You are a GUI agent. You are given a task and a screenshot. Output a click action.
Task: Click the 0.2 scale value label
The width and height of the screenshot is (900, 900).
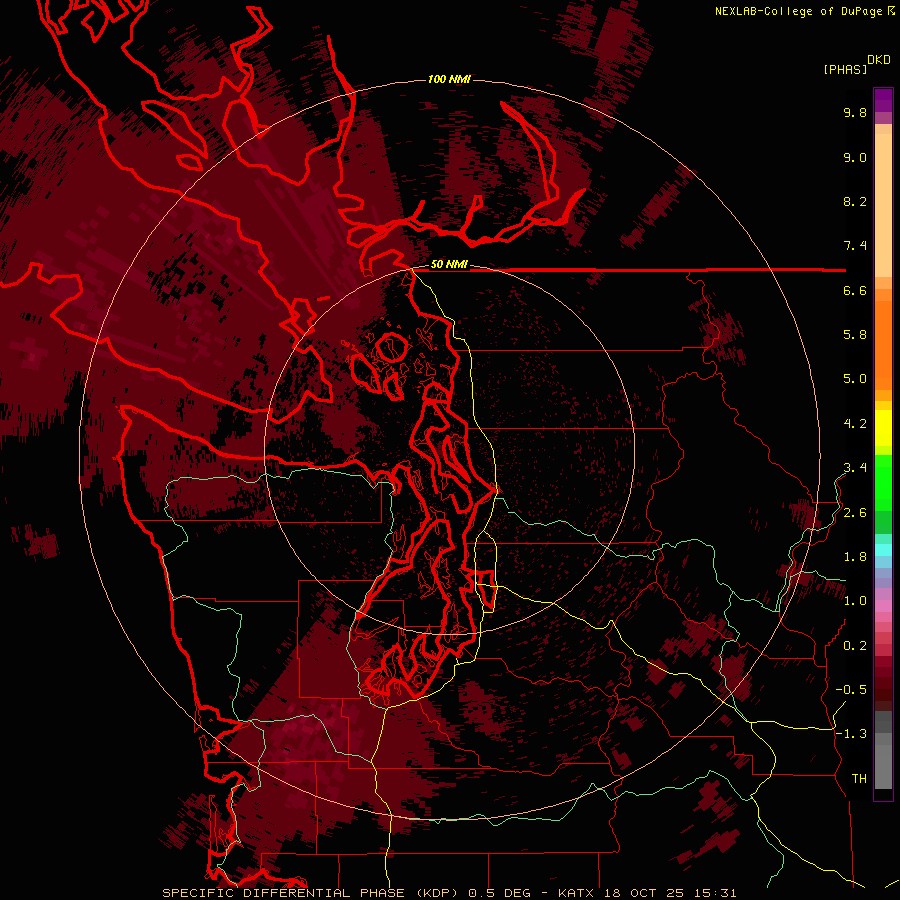coord(855,646)
